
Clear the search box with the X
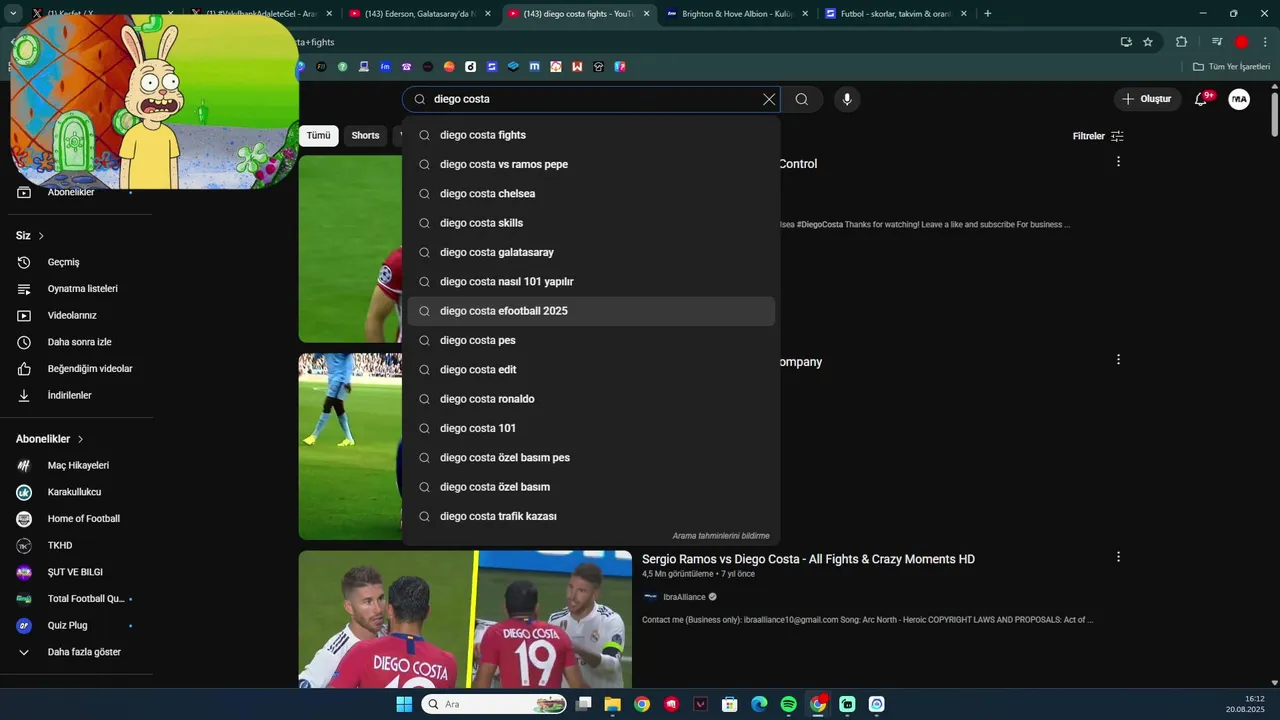coord(769,99)
